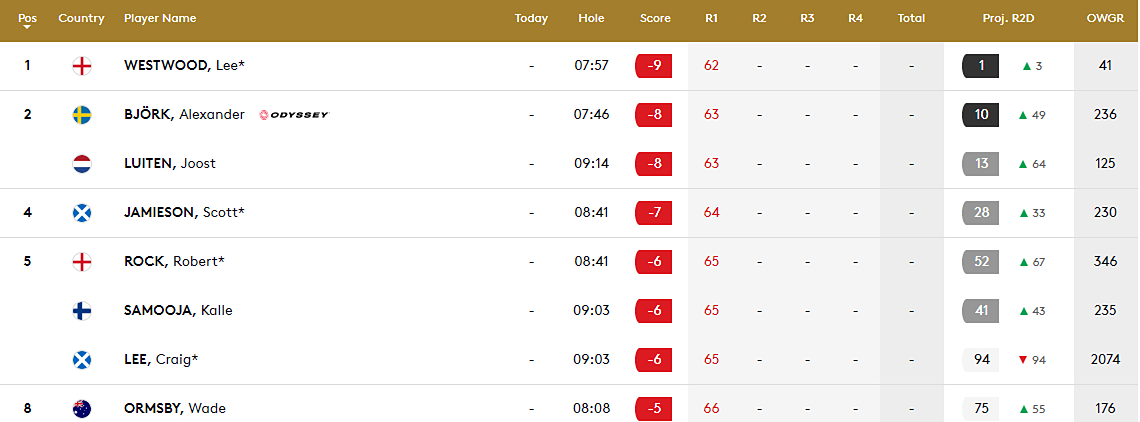Click the Player Name column header
This screenshot has height=422, width=1140.
(x=160, y=18)
